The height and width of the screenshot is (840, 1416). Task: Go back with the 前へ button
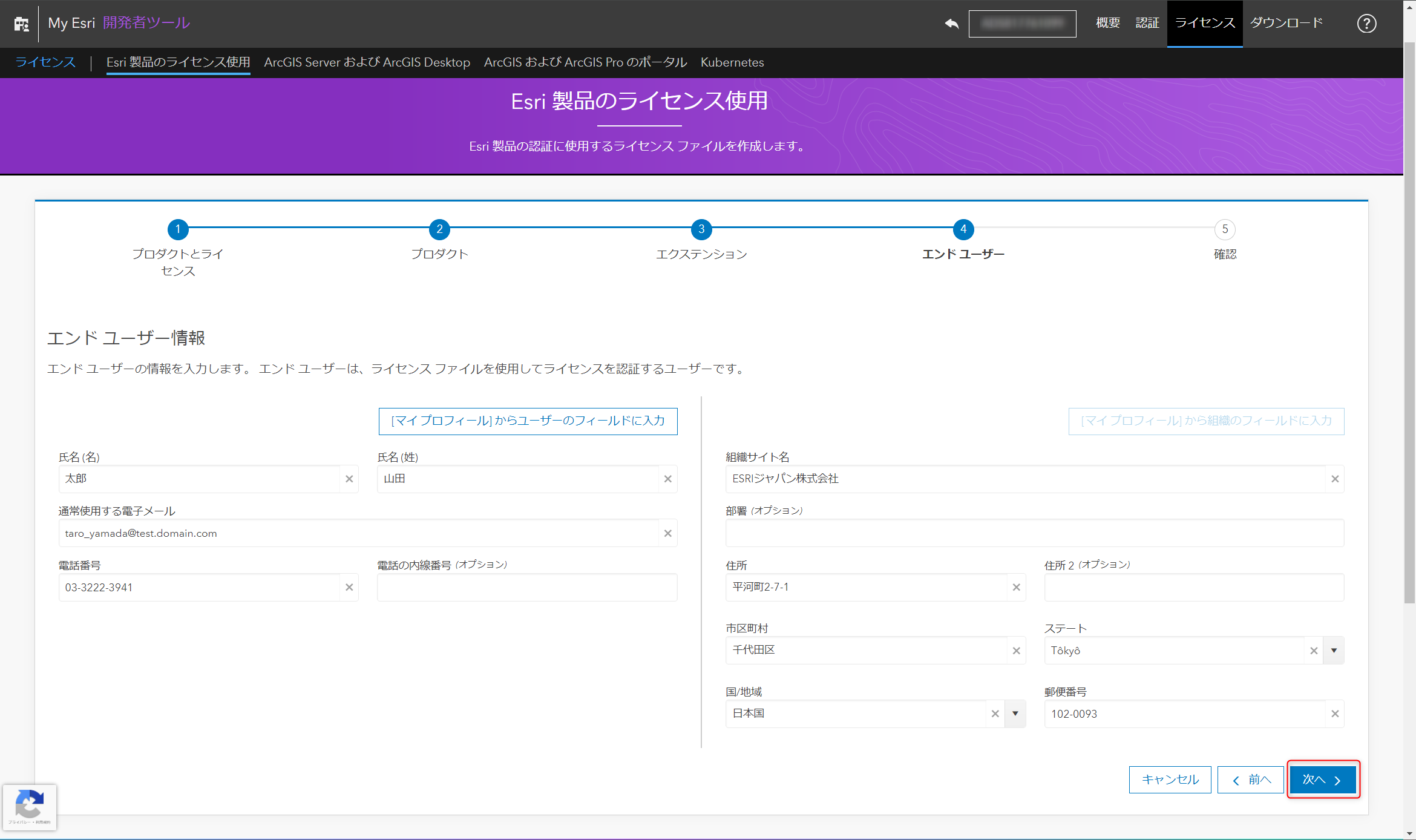pyautogui.click(x=1251, y=779)
